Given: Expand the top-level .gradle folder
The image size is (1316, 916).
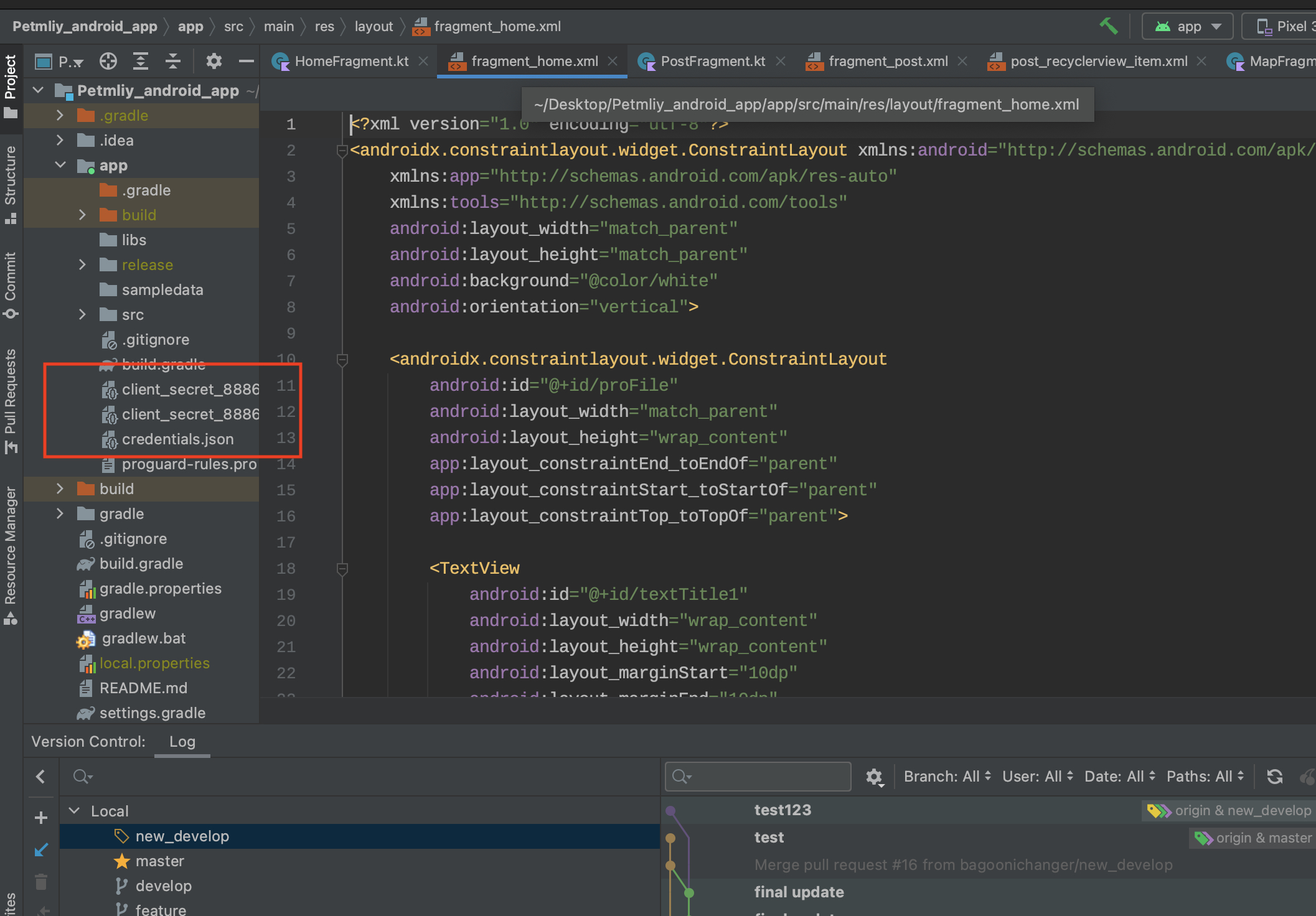Looking at the screenshot, I should coord(60,116).
